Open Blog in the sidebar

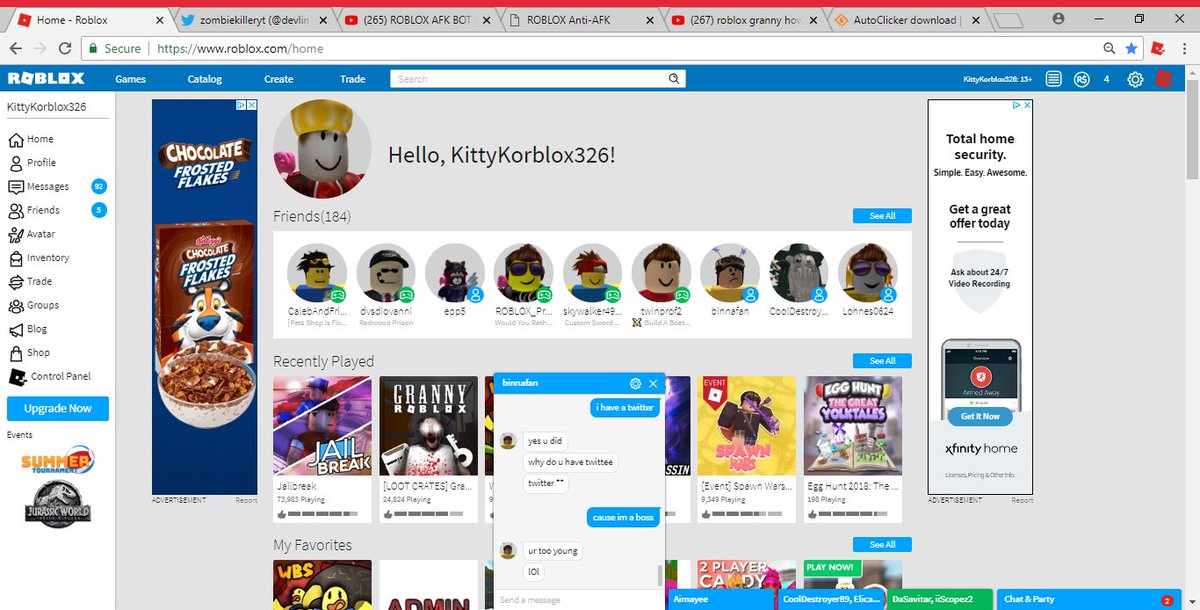coord(28,329)
